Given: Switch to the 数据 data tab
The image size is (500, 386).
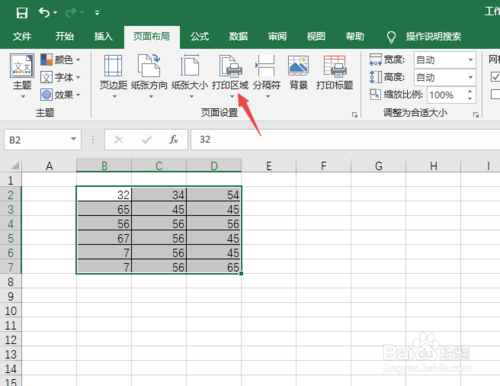Looking at the screenshot, I should (x=238, y=36).
